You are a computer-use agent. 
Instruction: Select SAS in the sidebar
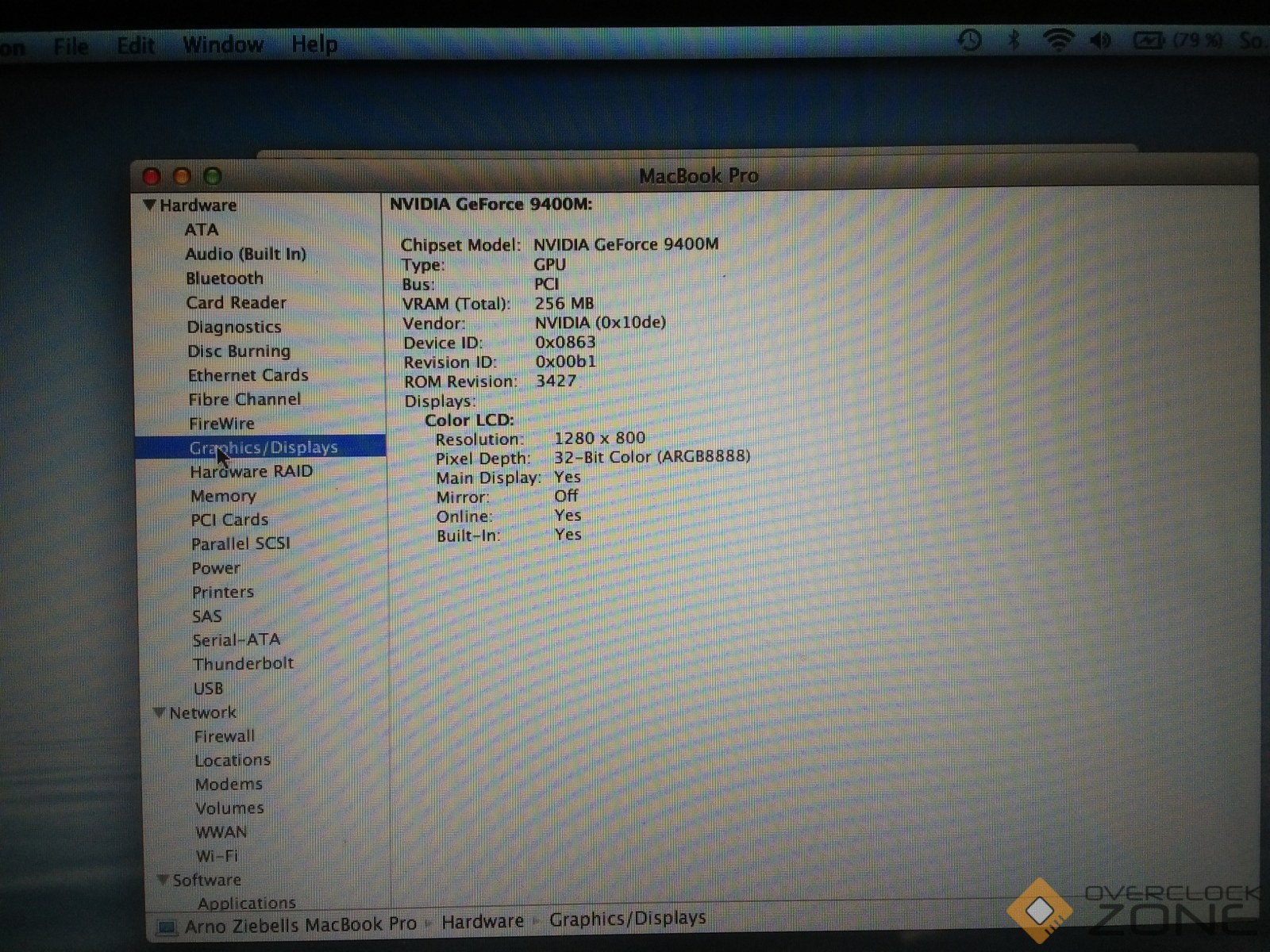pos(206,616)
